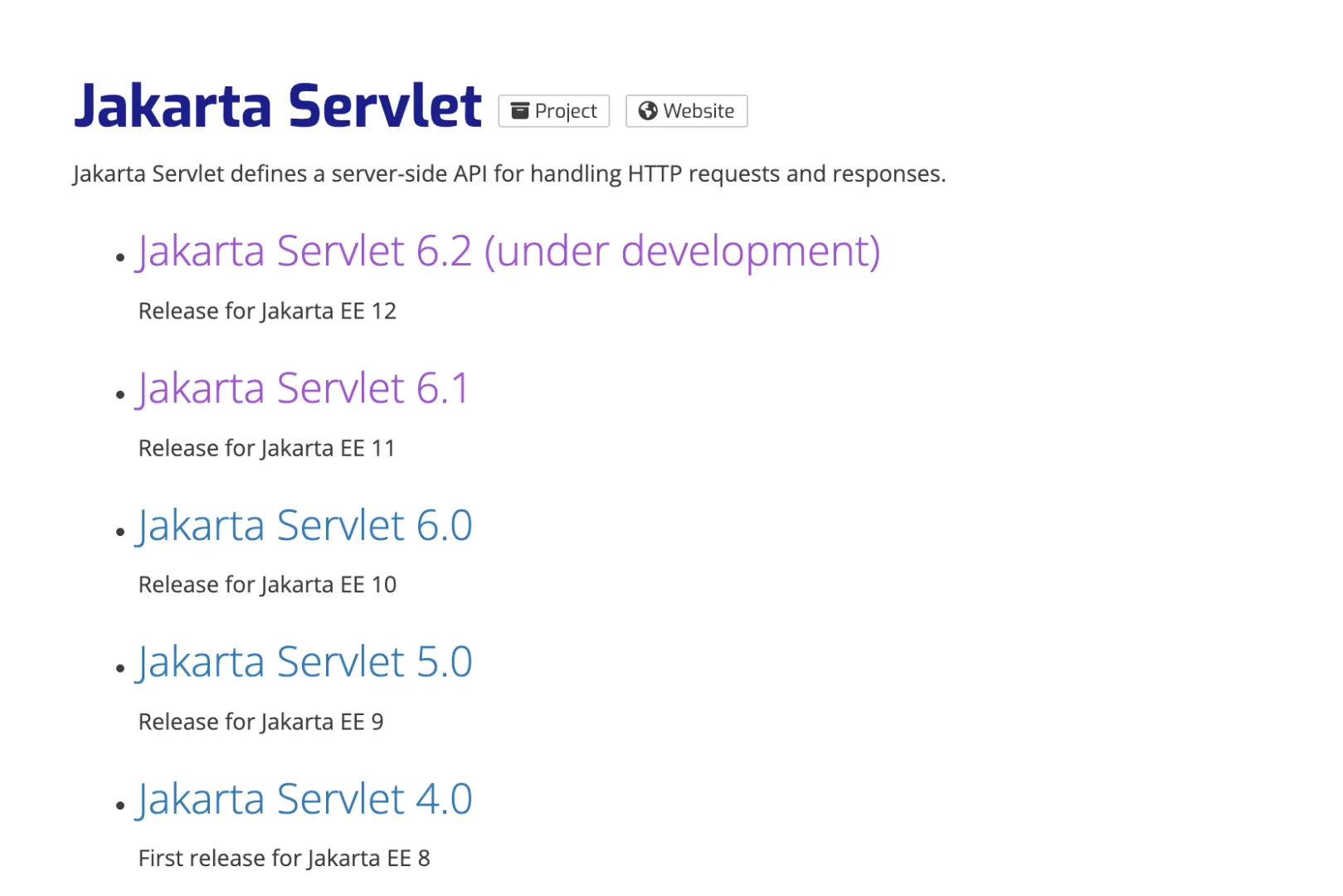
Task: Open Jakarta Servlet 6.1 release page
Action: click(304, 387)
